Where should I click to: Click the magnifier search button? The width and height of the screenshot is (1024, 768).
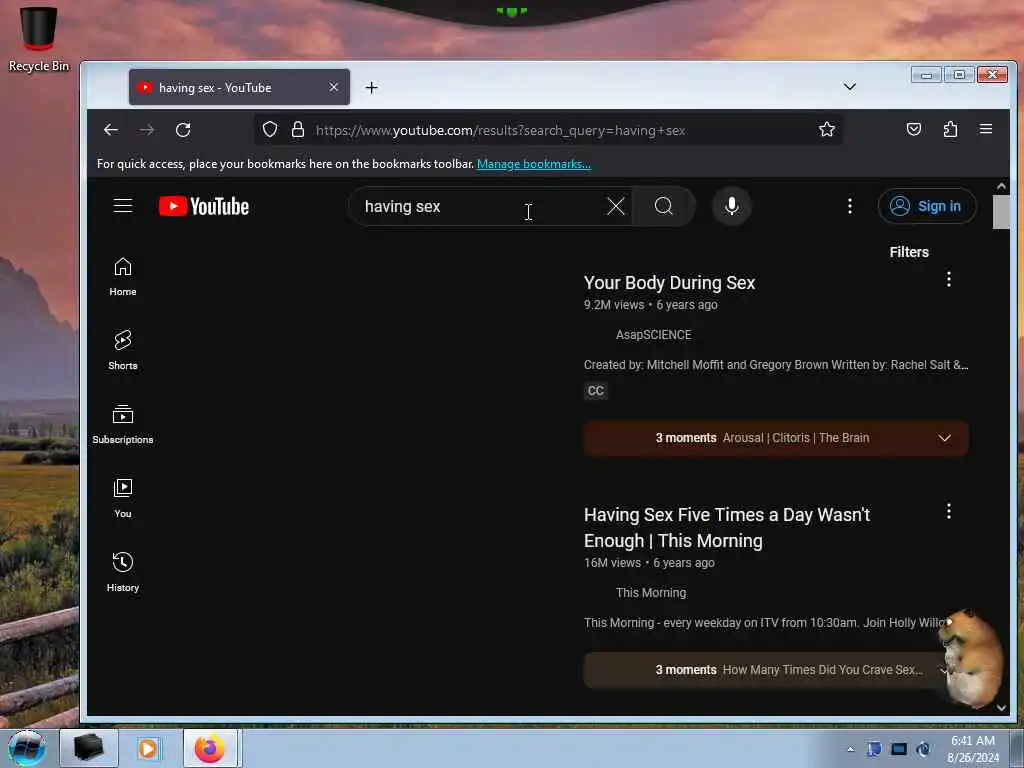(664, 206)
